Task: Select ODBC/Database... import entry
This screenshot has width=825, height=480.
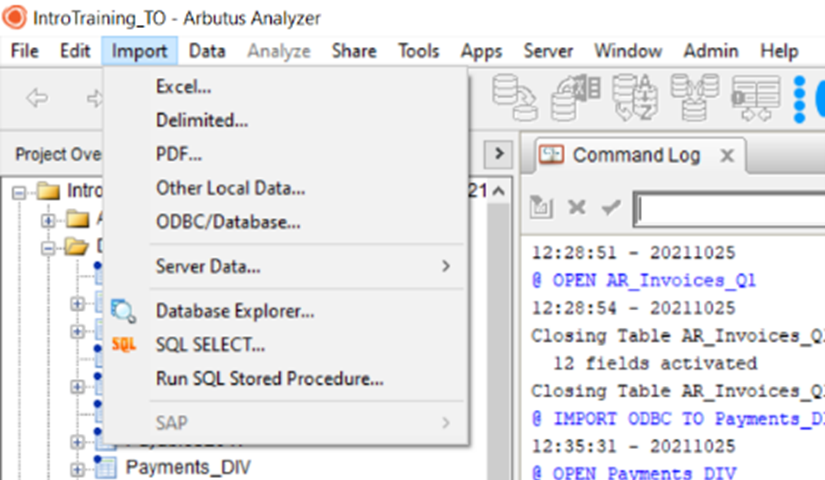Action: [285, 222]
